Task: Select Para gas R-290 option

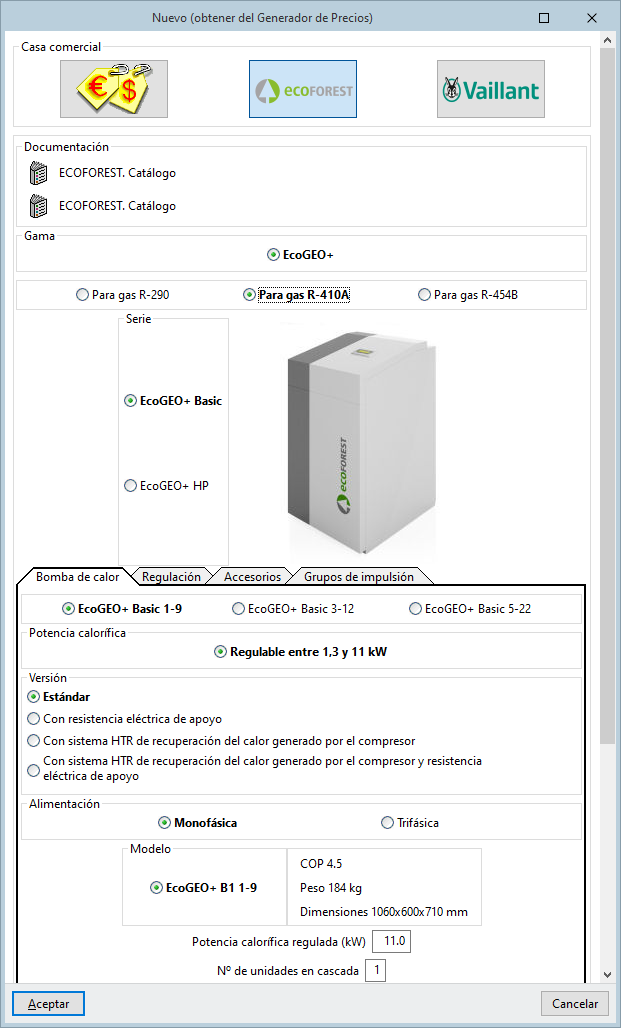Action: coord(123,295)
